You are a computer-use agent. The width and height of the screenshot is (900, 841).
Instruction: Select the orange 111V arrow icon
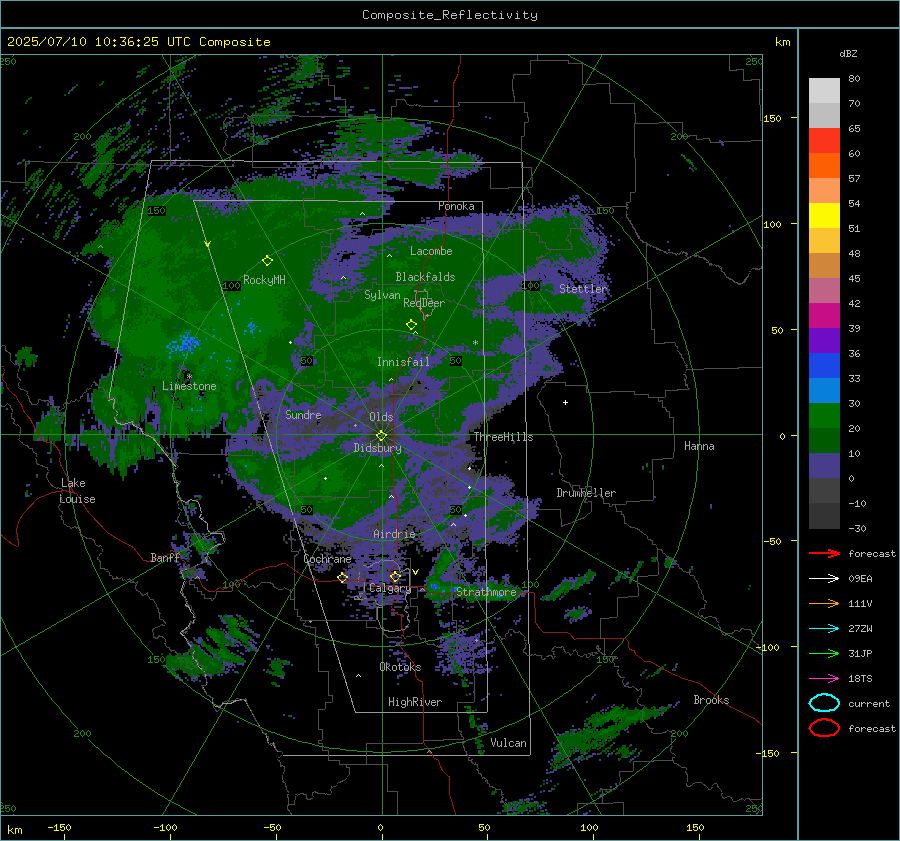[x=824, y=603]
